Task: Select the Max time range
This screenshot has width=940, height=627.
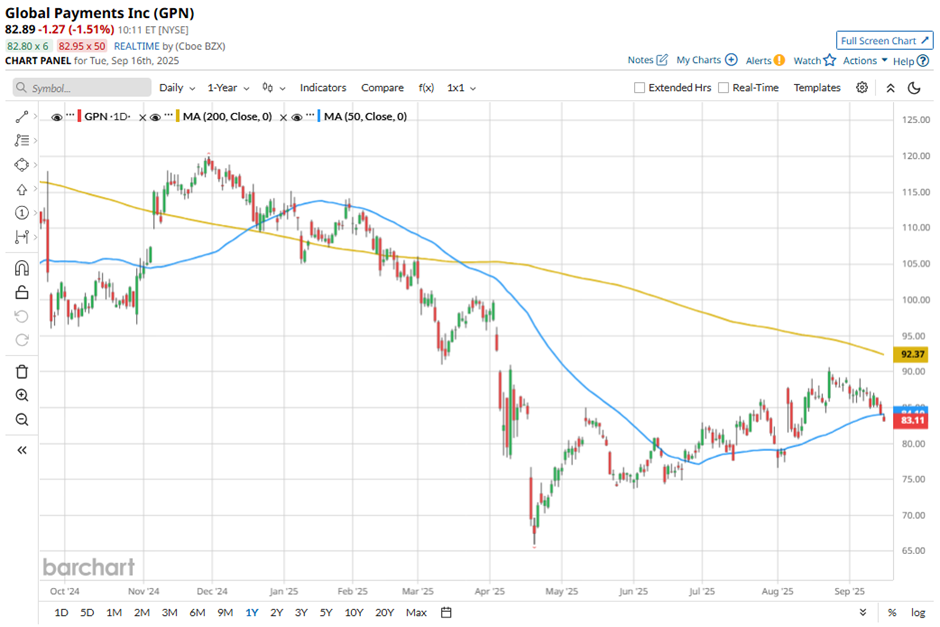Action: tap(416, 613)
